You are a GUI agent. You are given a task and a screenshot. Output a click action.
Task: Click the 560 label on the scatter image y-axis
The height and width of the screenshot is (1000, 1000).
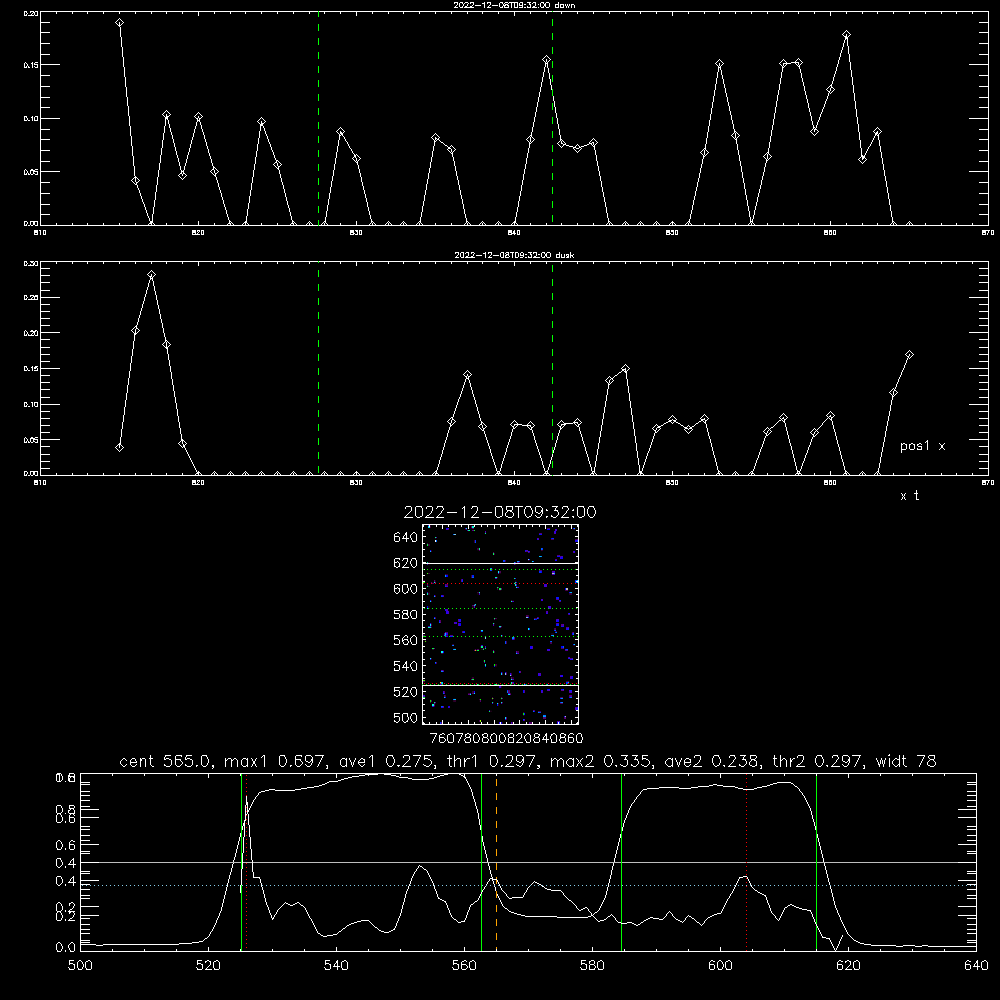coord(406,640)
